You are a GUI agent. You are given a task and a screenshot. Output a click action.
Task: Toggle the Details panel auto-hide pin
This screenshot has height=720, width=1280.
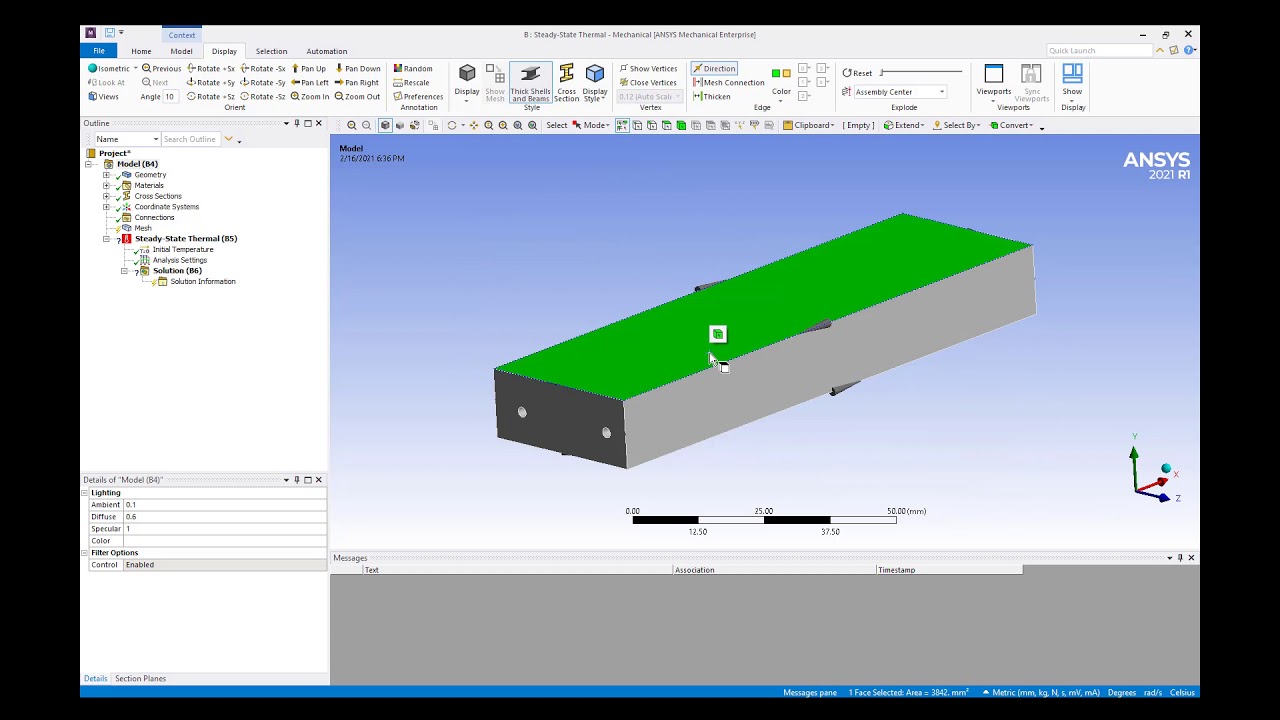[297, 480]
